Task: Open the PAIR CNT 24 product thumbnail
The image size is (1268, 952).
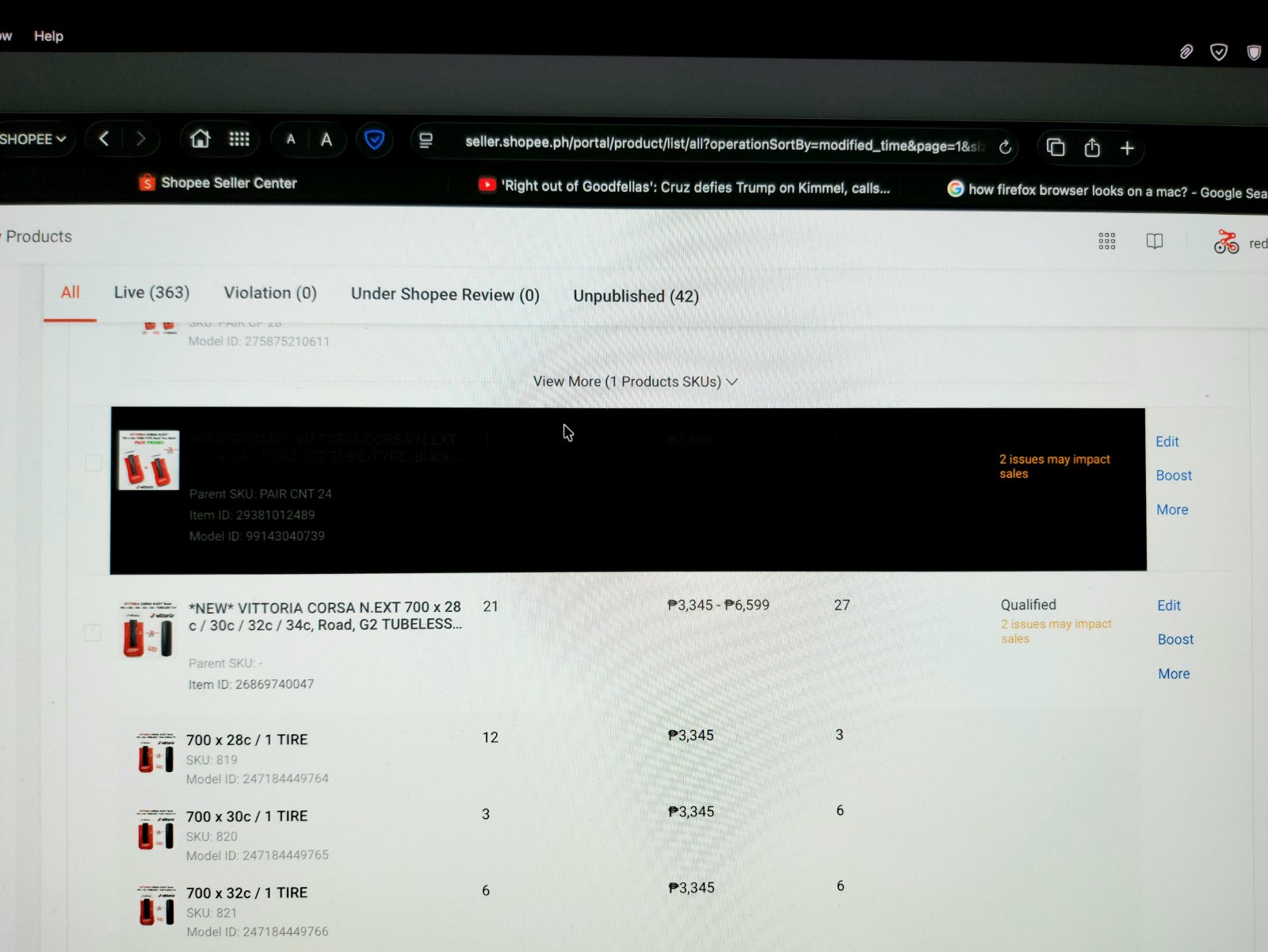Action: coord(148,460)
